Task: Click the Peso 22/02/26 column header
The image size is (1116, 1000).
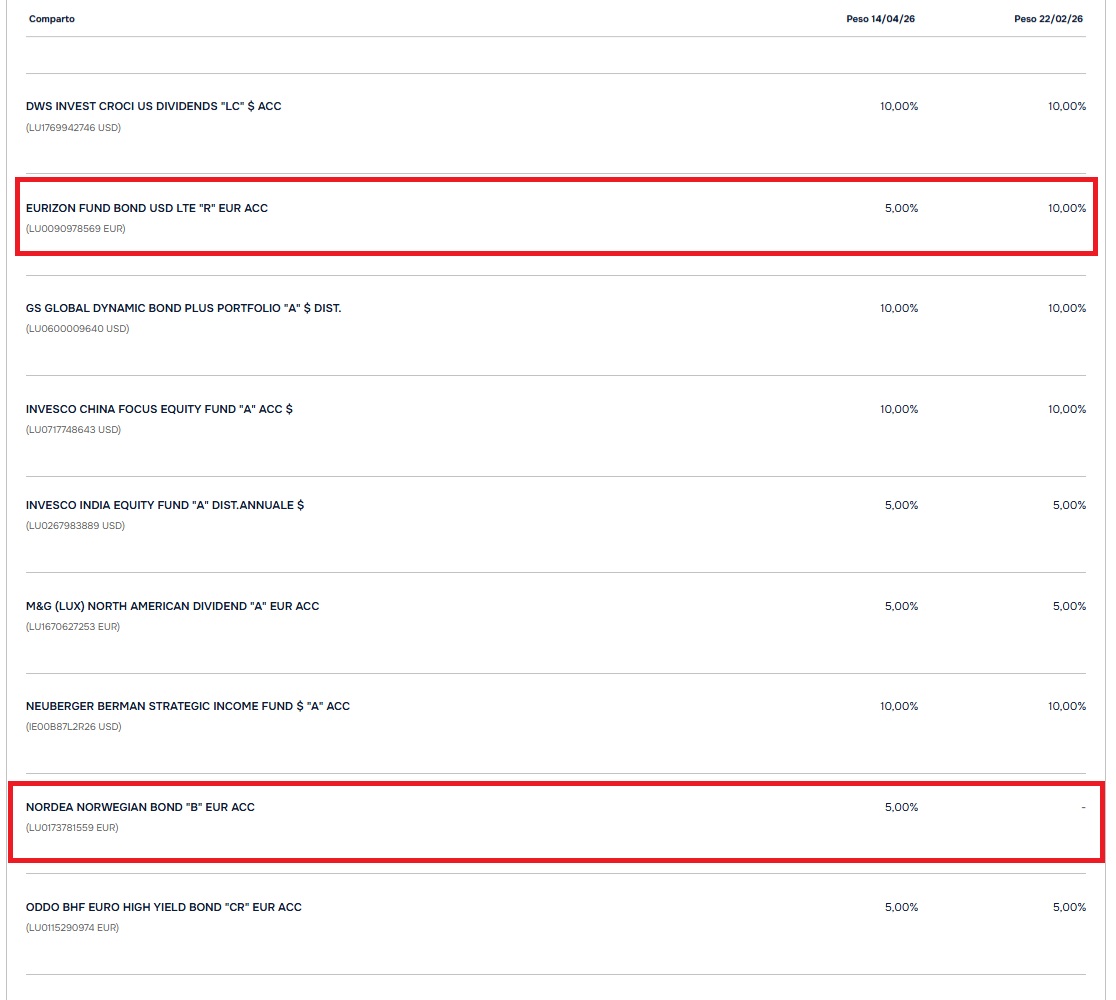Action: coord(1048,19)
